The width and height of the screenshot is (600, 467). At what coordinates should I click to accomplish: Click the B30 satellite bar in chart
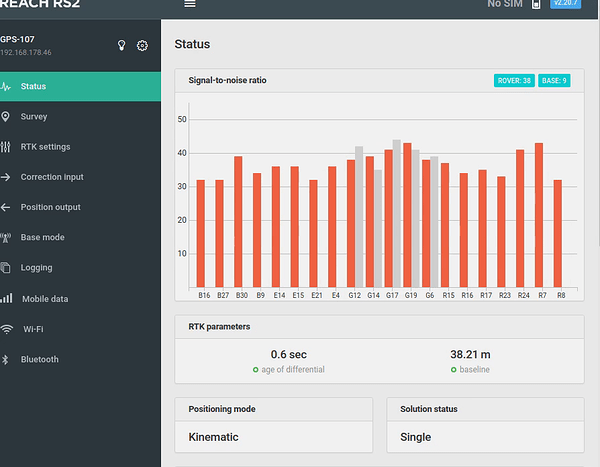click(238, 222)
